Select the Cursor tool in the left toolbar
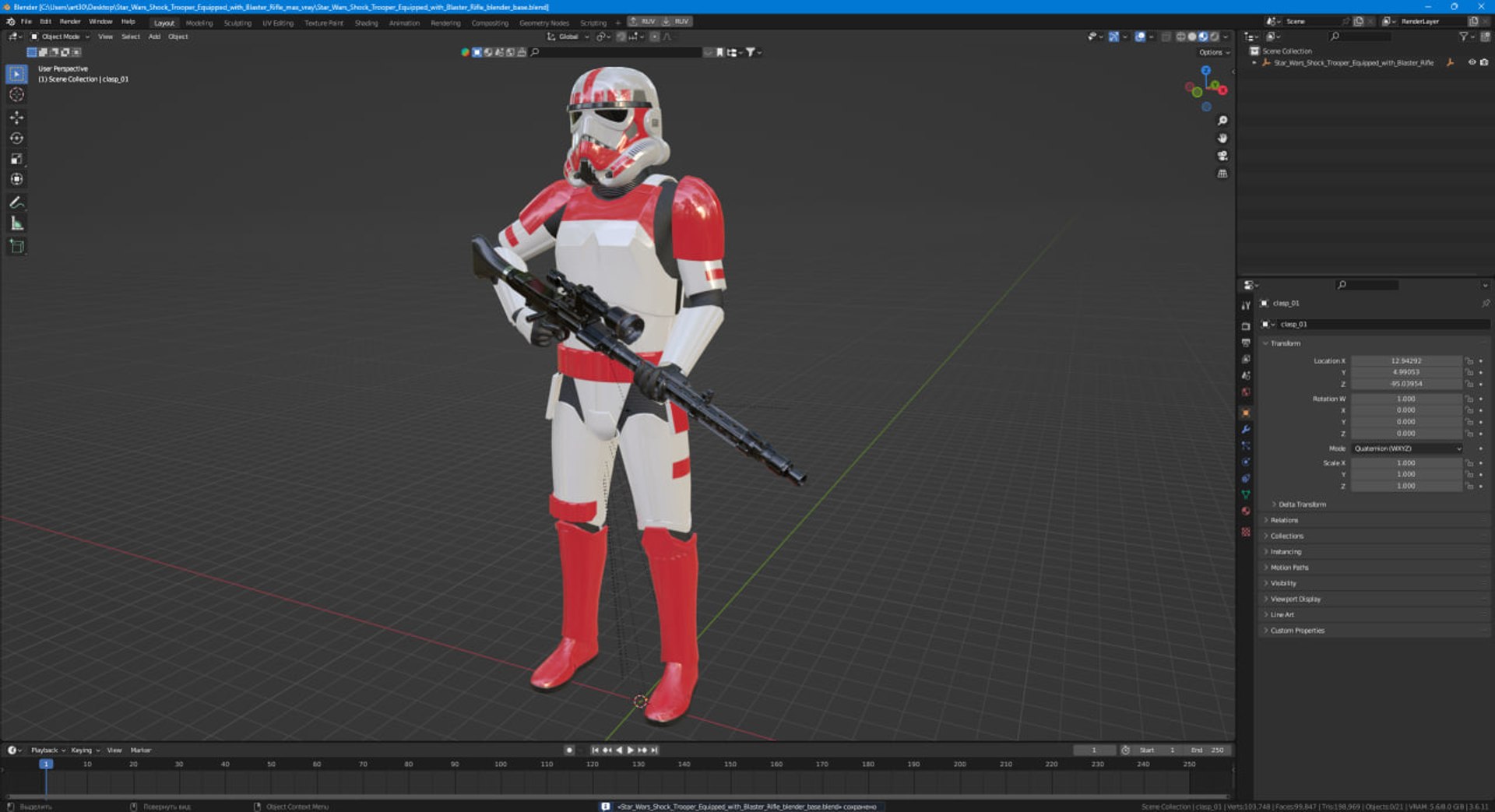 coord(16,95)
